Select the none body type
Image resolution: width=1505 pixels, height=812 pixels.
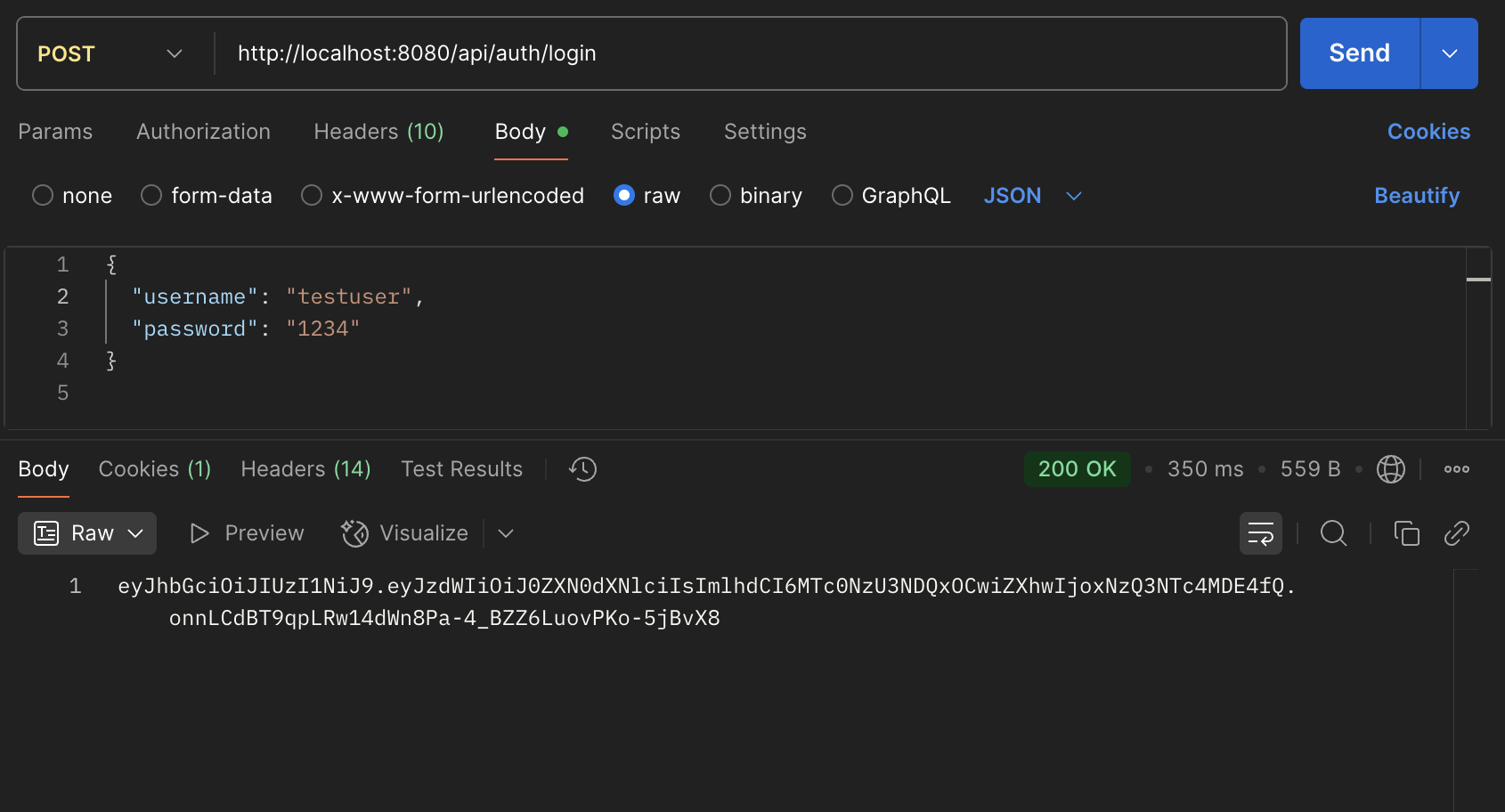pyautogui.click(x=43, y=195)
